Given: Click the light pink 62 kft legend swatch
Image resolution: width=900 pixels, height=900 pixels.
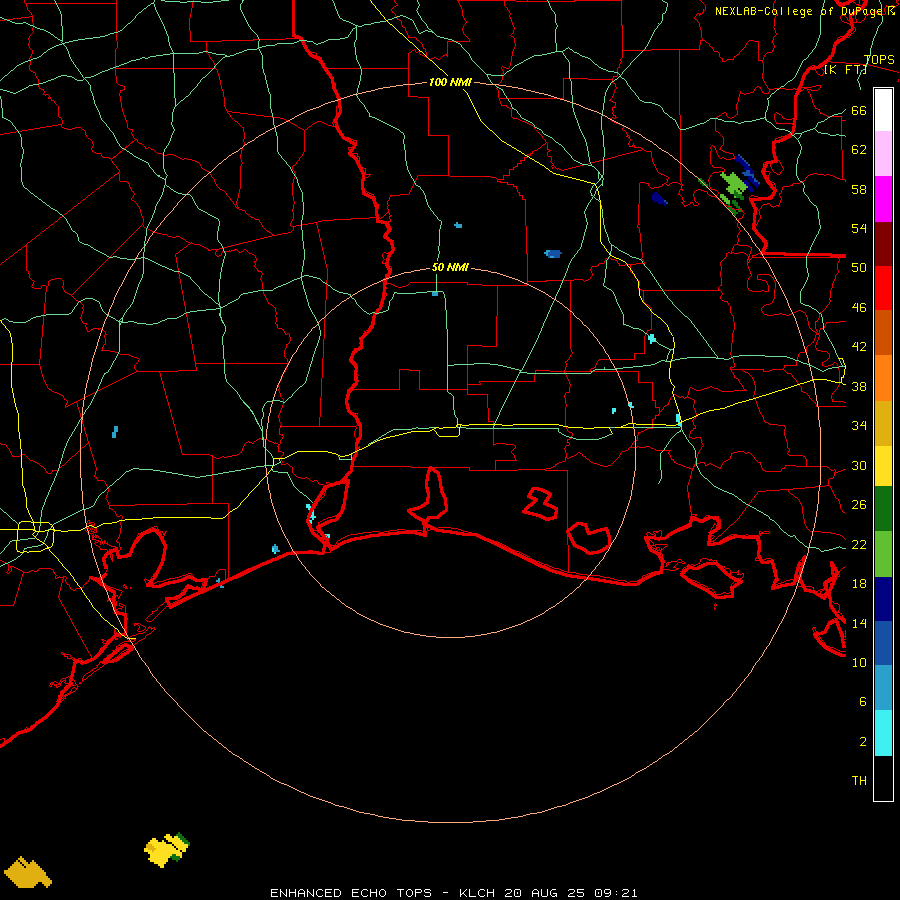Looking at the screenshot, I should coord(883,154).
